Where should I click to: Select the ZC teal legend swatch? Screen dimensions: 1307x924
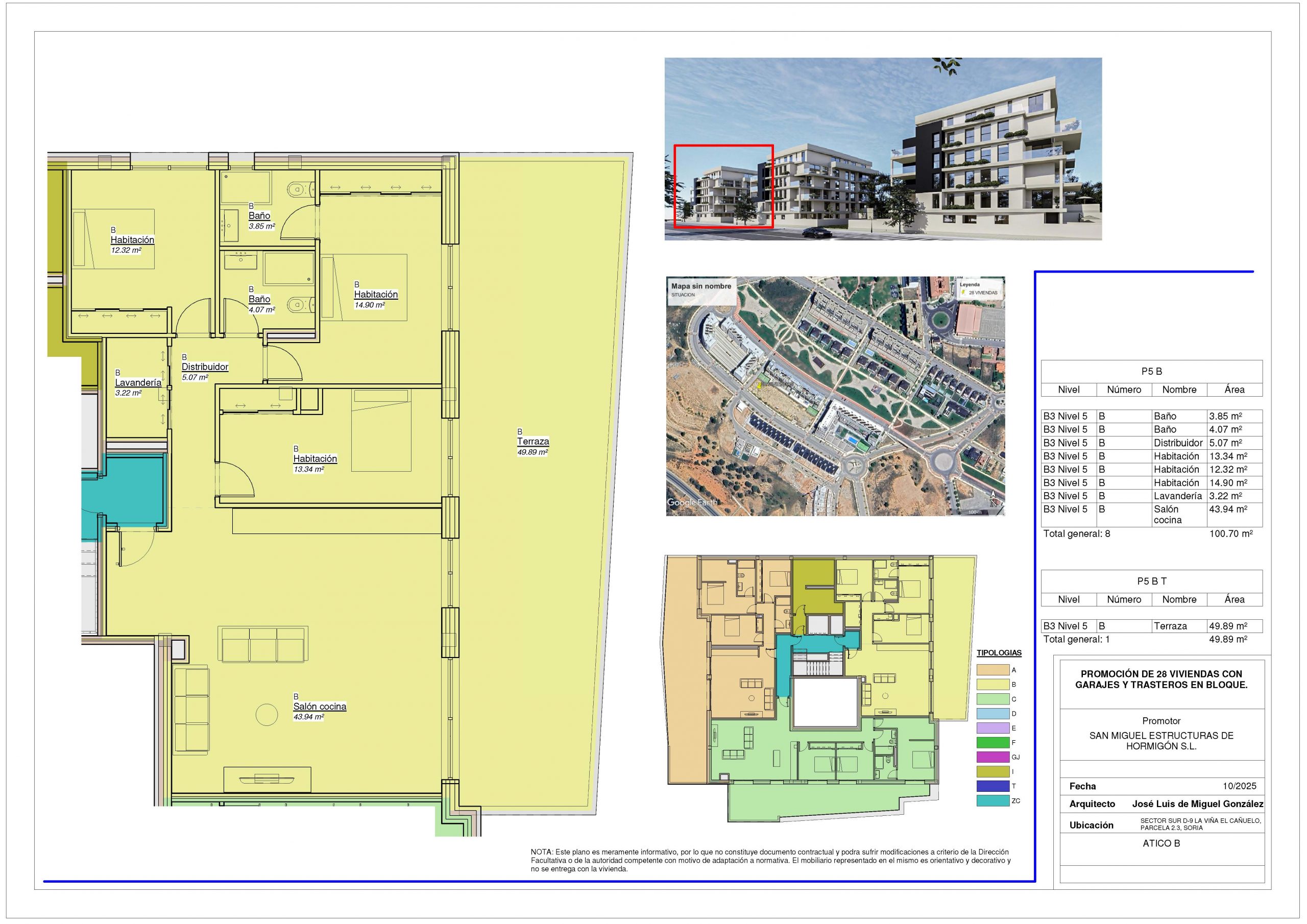pos(993,800)
